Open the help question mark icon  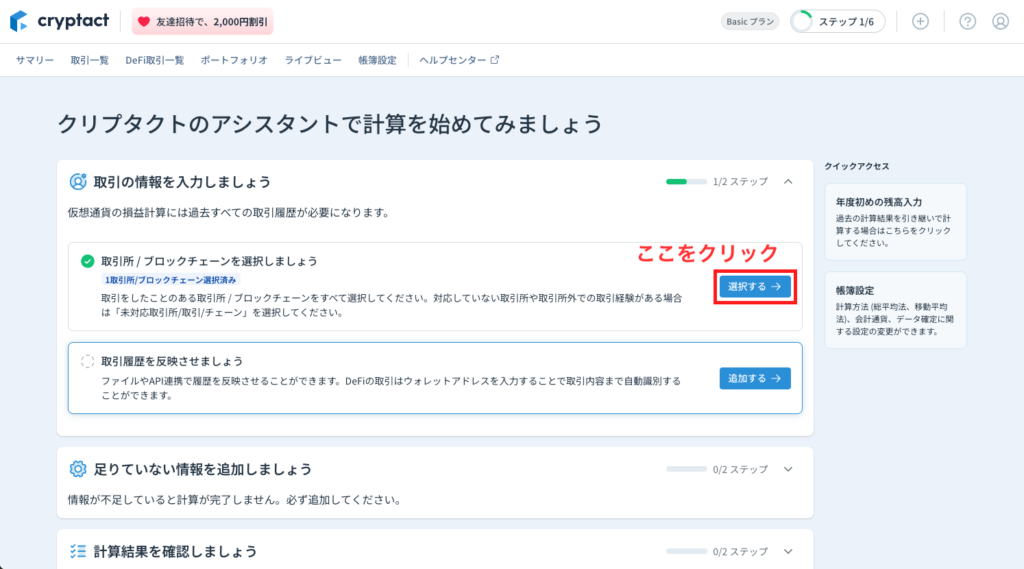coord(967,22)
